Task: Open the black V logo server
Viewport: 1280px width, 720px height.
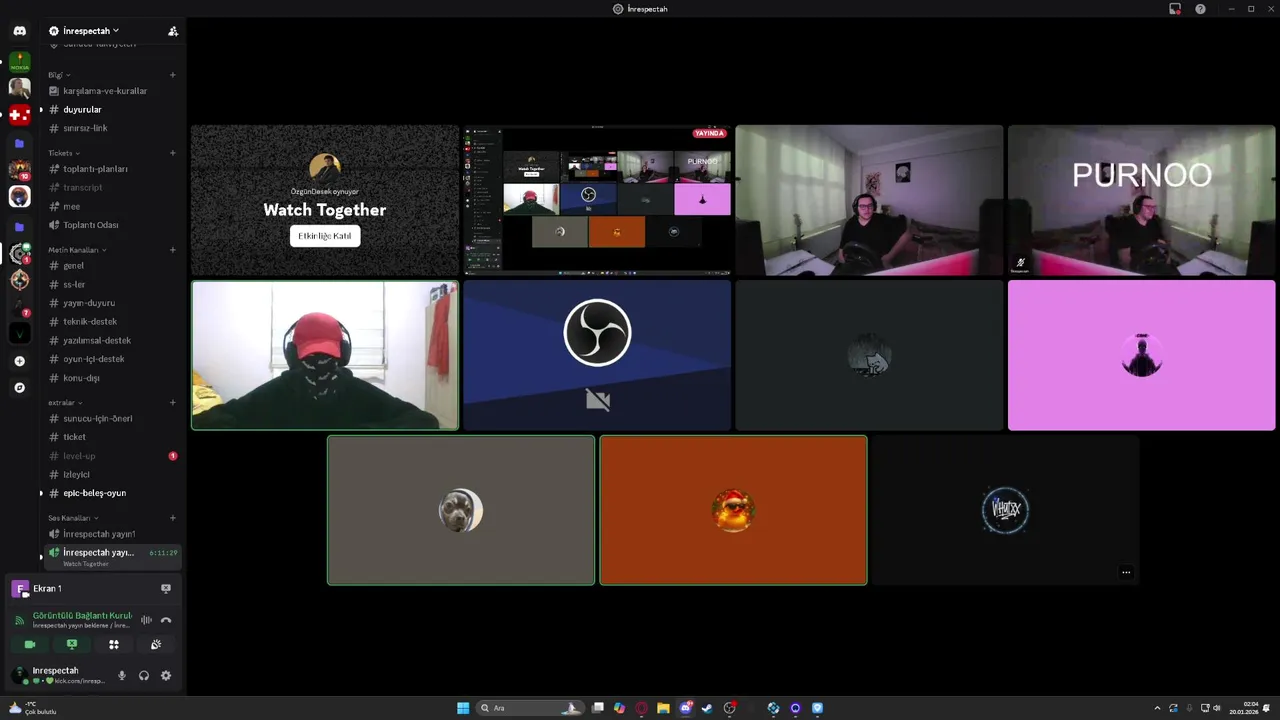Action: click(x=19, y=333)
